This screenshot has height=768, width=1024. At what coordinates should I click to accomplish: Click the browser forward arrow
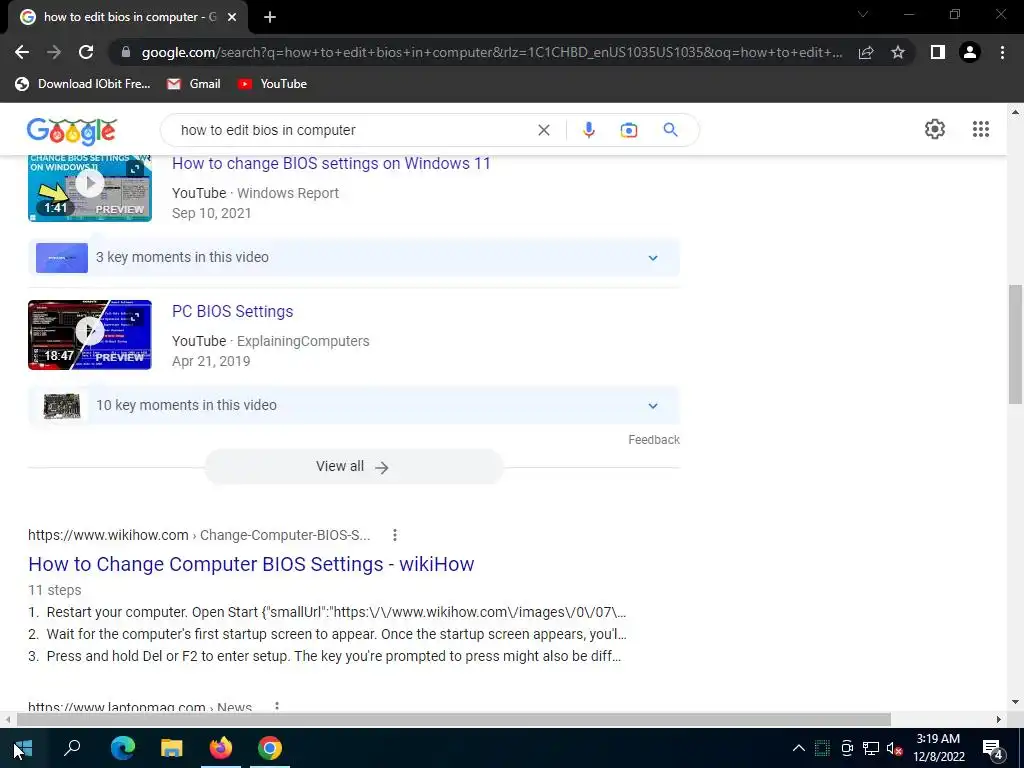pos(54,52)
